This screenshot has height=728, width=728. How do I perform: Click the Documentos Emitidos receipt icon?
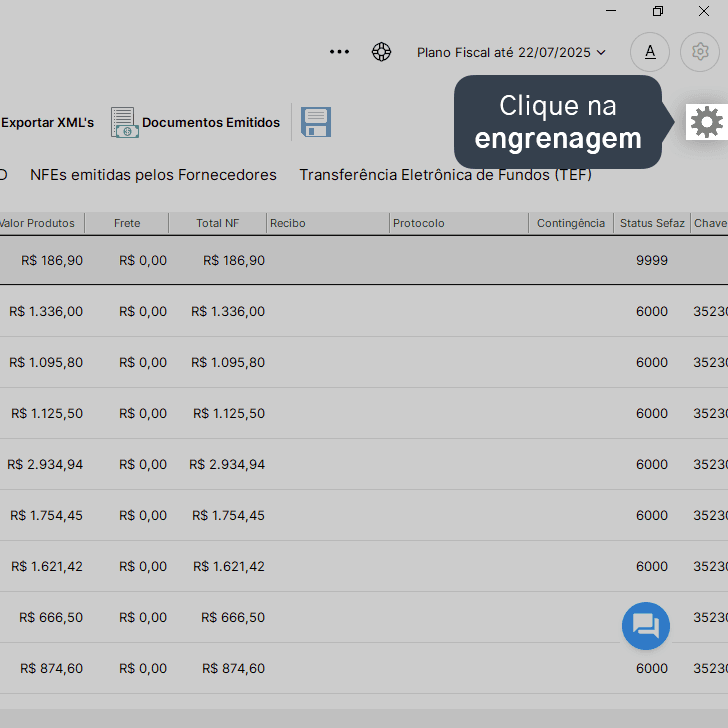pyautogui.click(x=124, y=123)
